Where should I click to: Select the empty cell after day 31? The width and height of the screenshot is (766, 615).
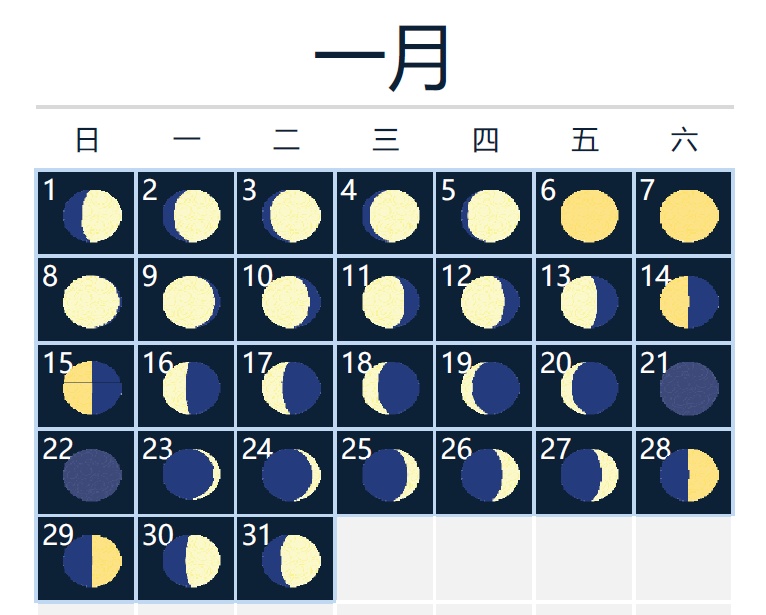(385, 559)
